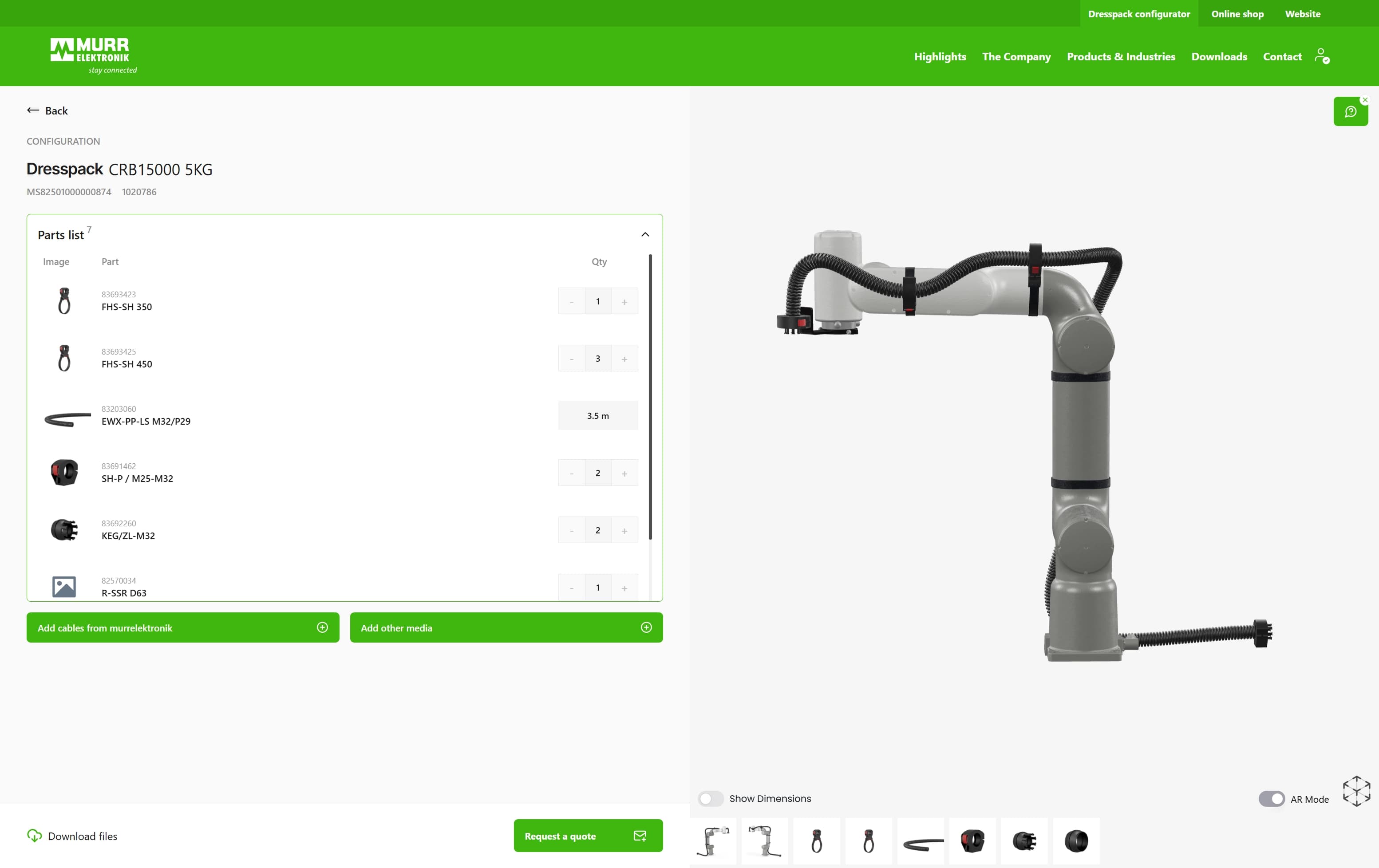The height and width of the screenshot is (868, 1379).
Task: Open the chat support widget
Action: point(1350,111)
